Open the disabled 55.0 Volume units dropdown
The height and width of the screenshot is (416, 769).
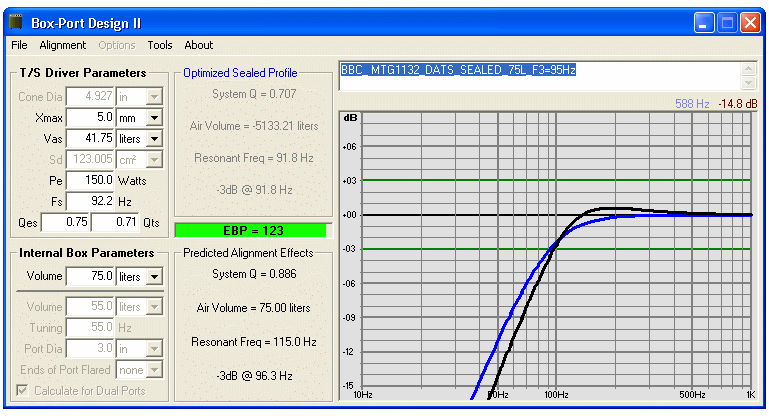(154, 307)
